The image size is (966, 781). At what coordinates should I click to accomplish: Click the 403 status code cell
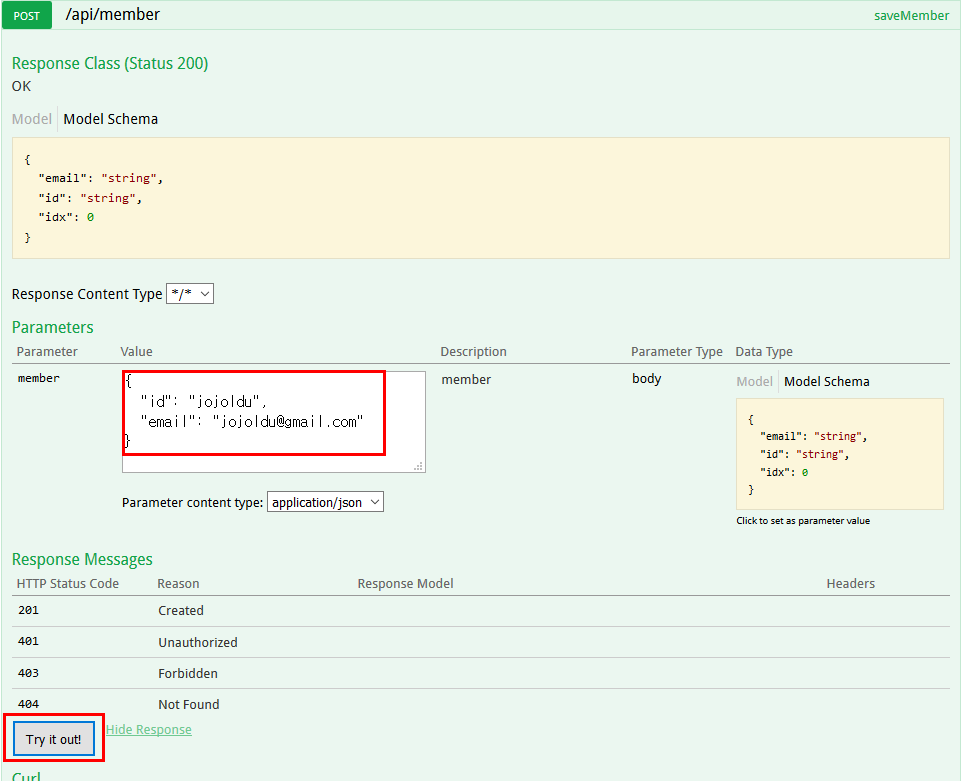(28, 673)
